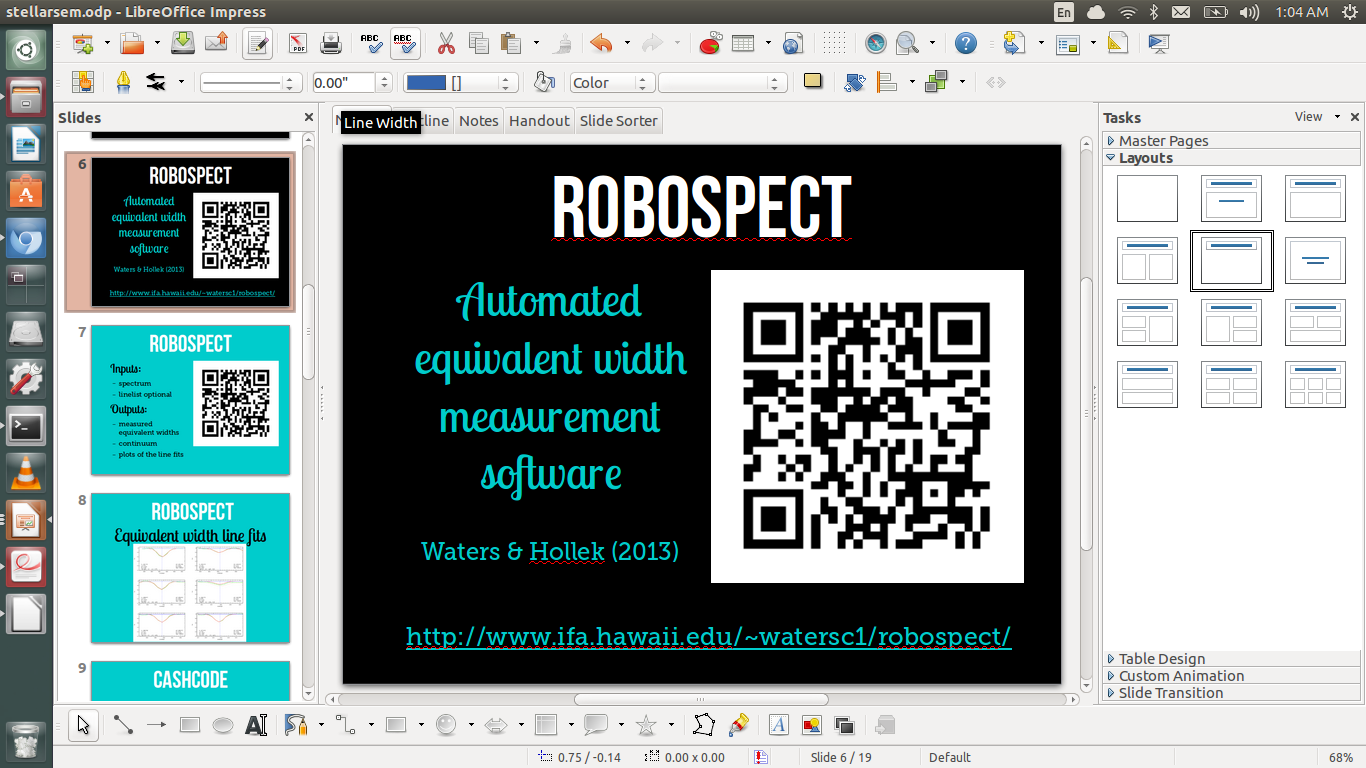This screenshot has width=1366, height=768.
Task: Click the Shadow icon
Action: (813, 82)
